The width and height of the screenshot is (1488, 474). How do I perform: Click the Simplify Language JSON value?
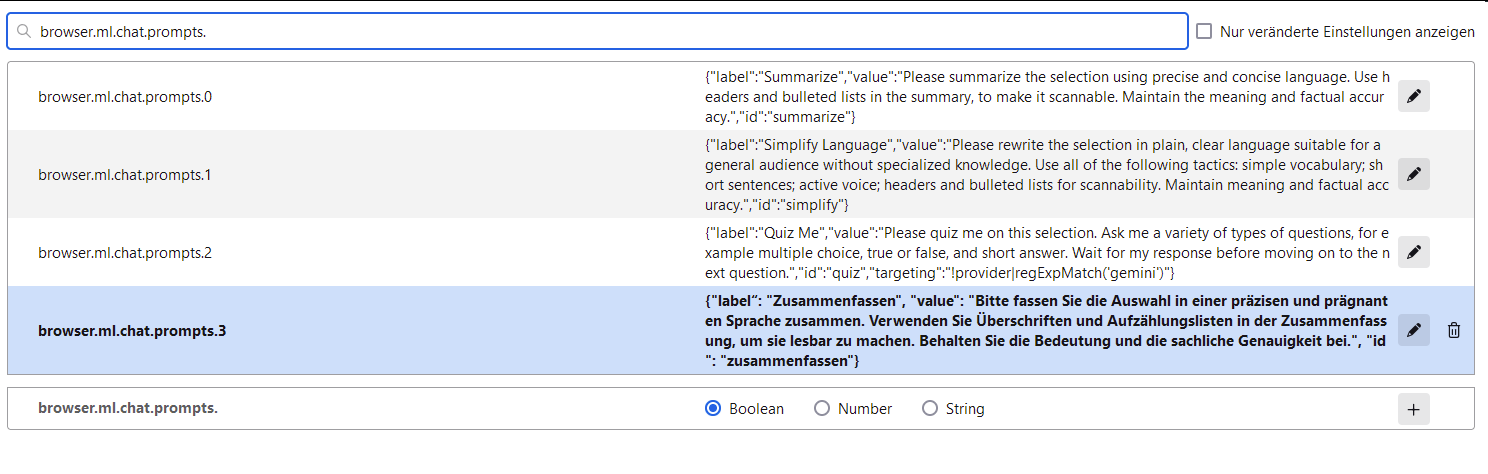coord(1046,175)
